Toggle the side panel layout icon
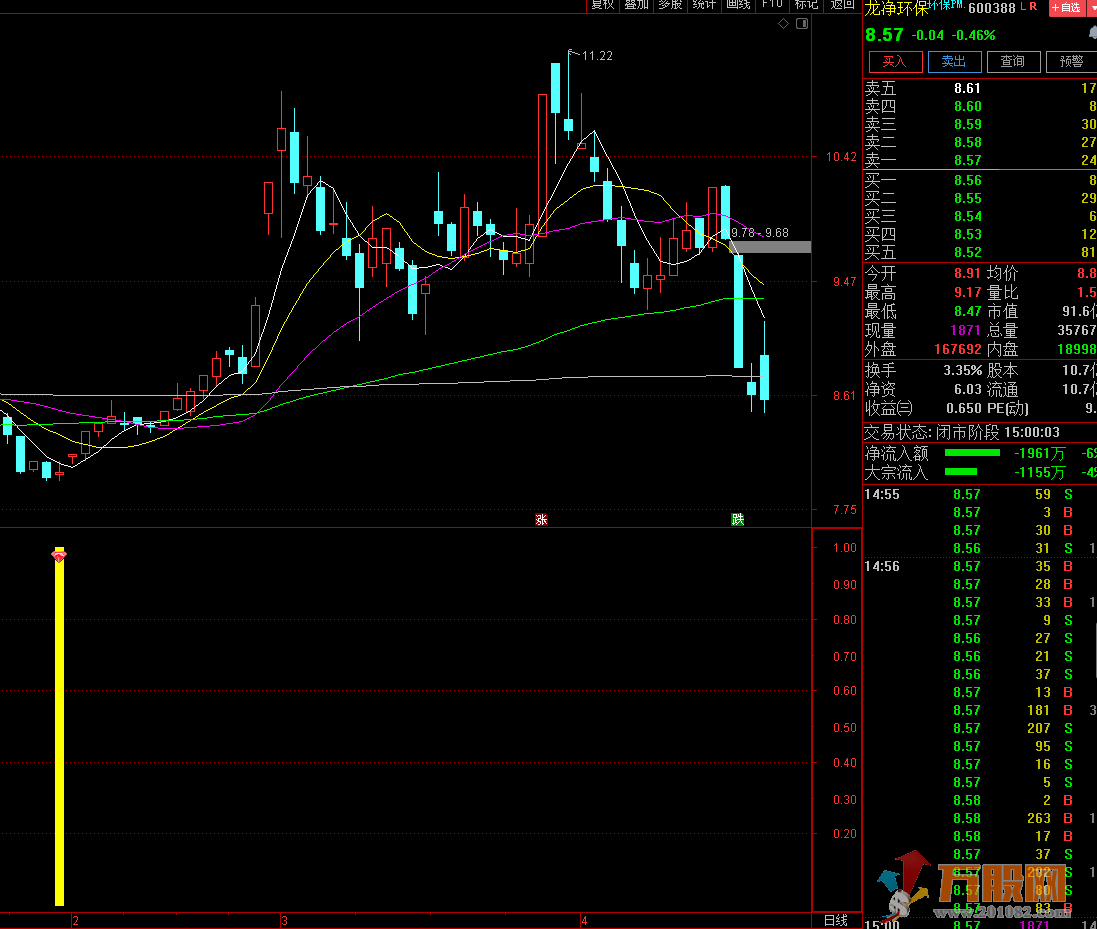The image size is (1097, 929). click(x=802, y=24)
